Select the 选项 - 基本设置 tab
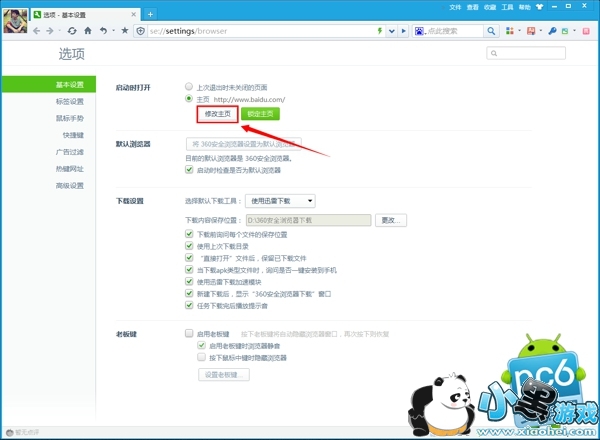This screenshot has width=600, height=440. 85,15
